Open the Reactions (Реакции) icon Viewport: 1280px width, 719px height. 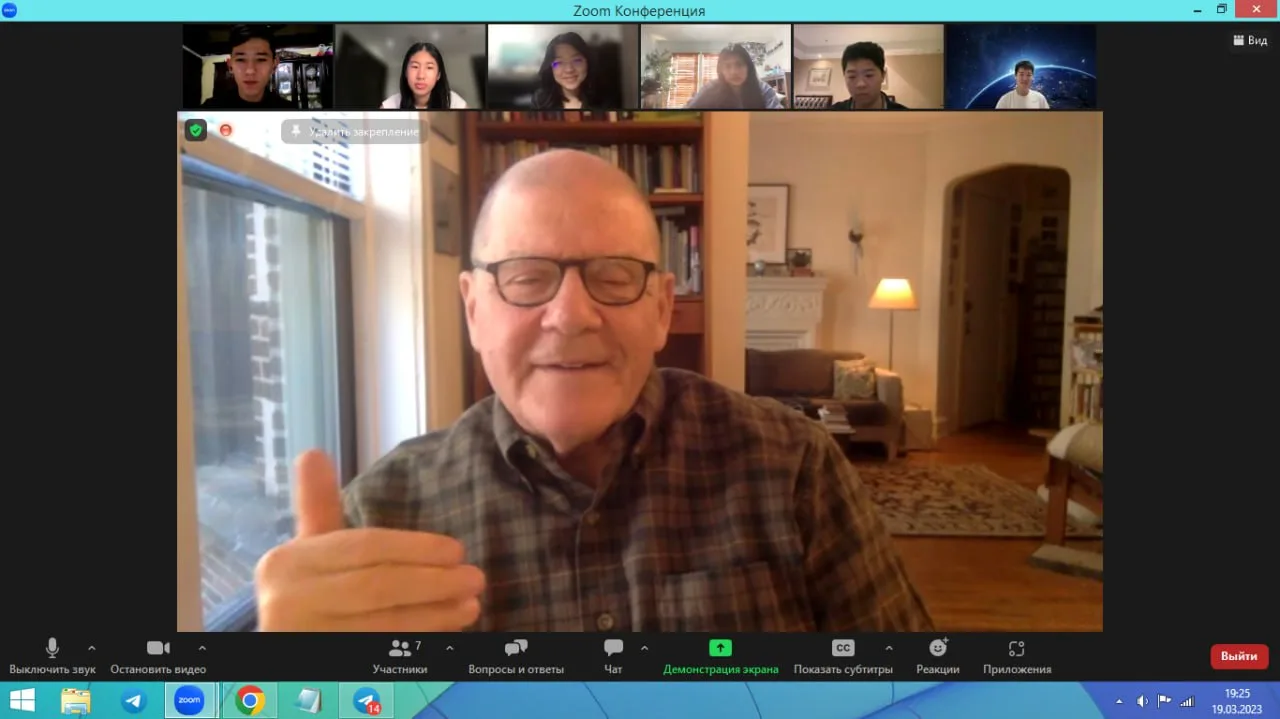click(x=937, y=648)
